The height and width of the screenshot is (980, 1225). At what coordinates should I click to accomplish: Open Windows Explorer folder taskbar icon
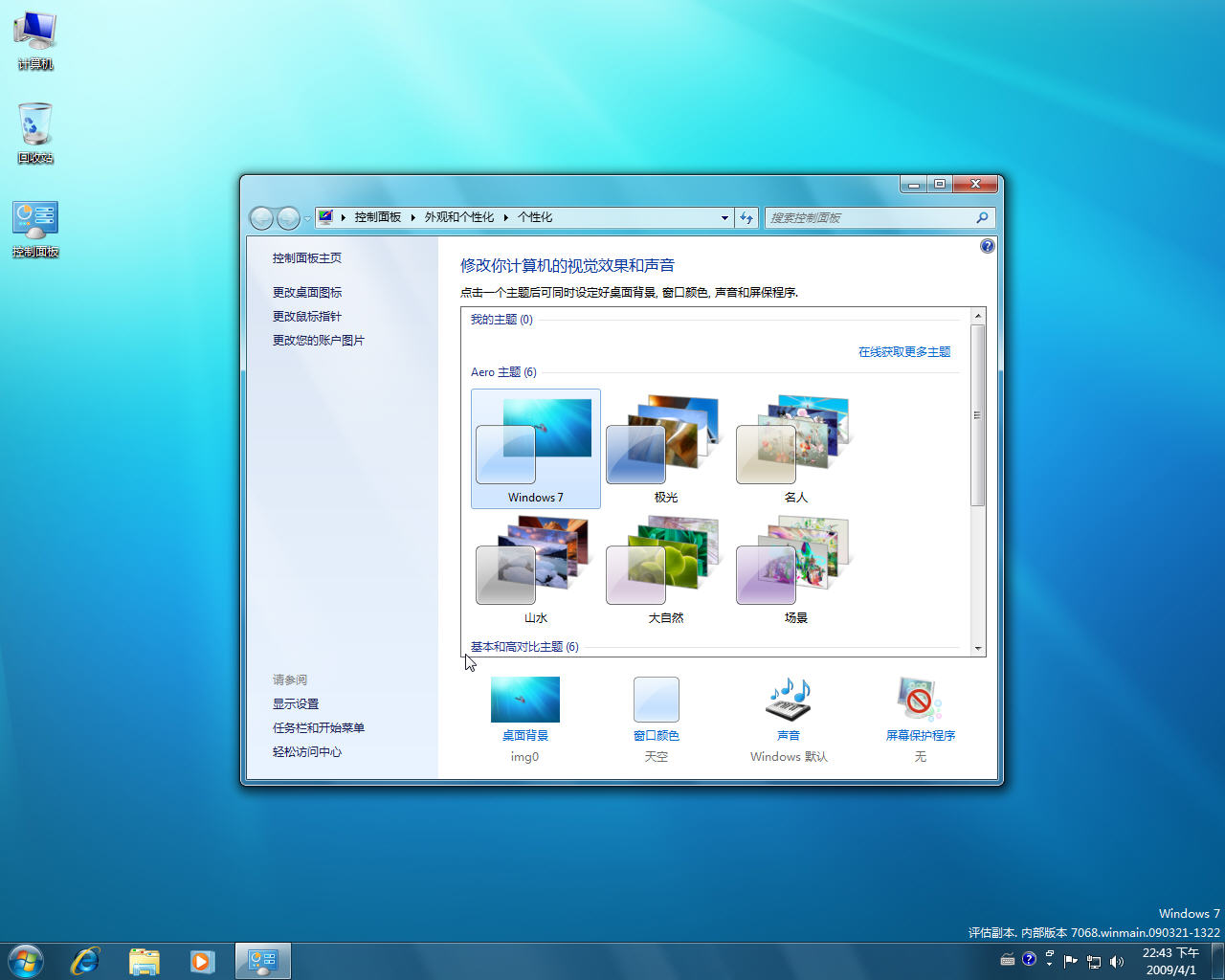pos(145,961)
